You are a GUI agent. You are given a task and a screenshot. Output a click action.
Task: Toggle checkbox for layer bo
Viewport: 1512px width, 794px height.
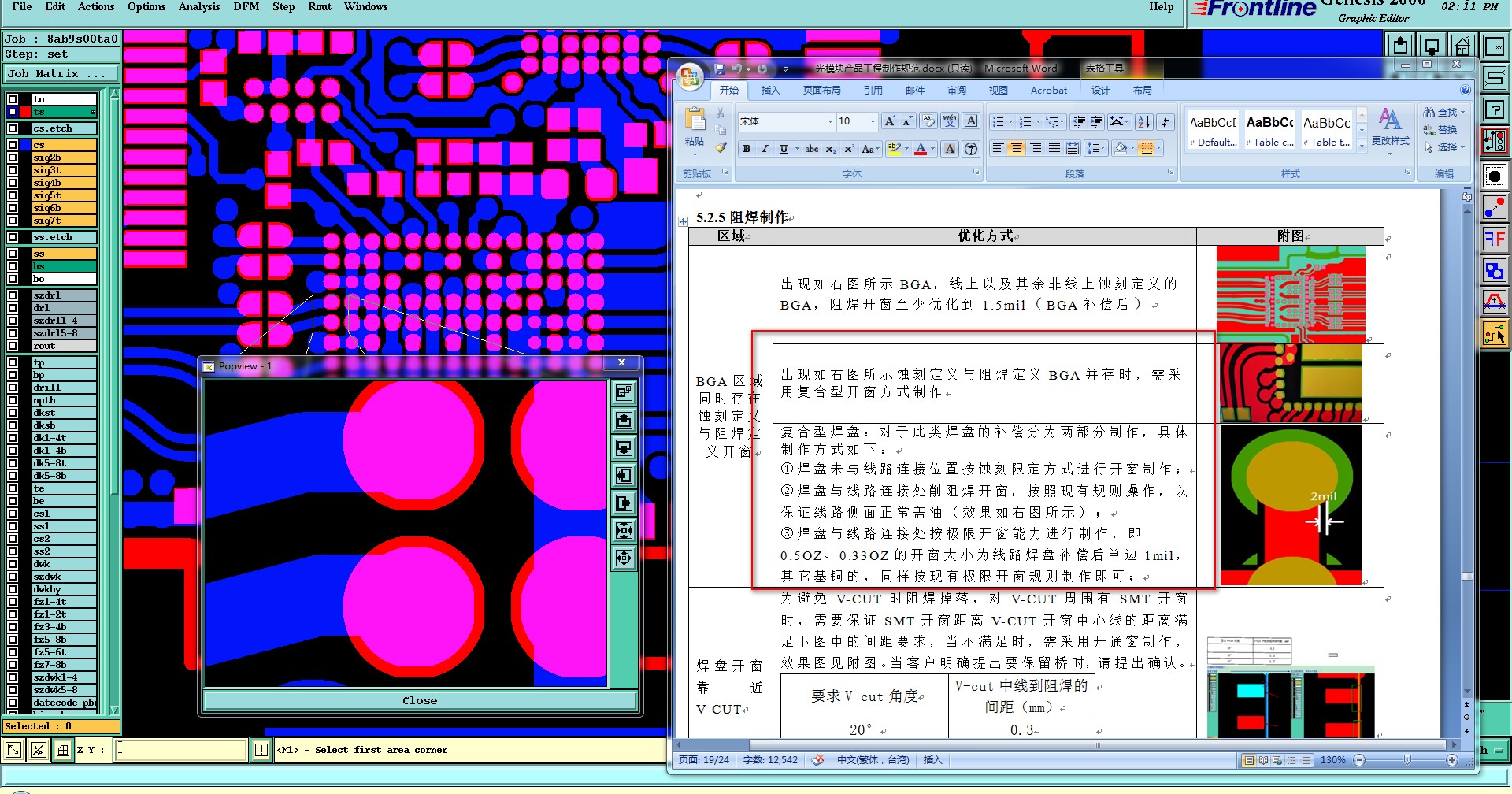[13, 279]
